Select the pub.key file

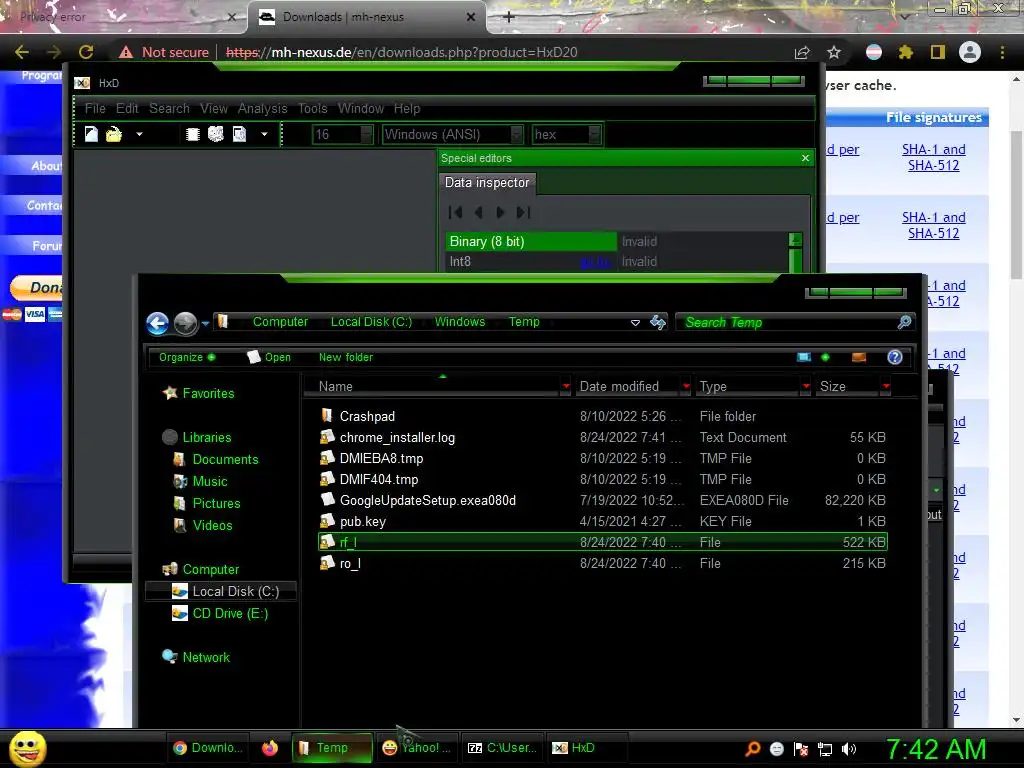pos(602,521)
